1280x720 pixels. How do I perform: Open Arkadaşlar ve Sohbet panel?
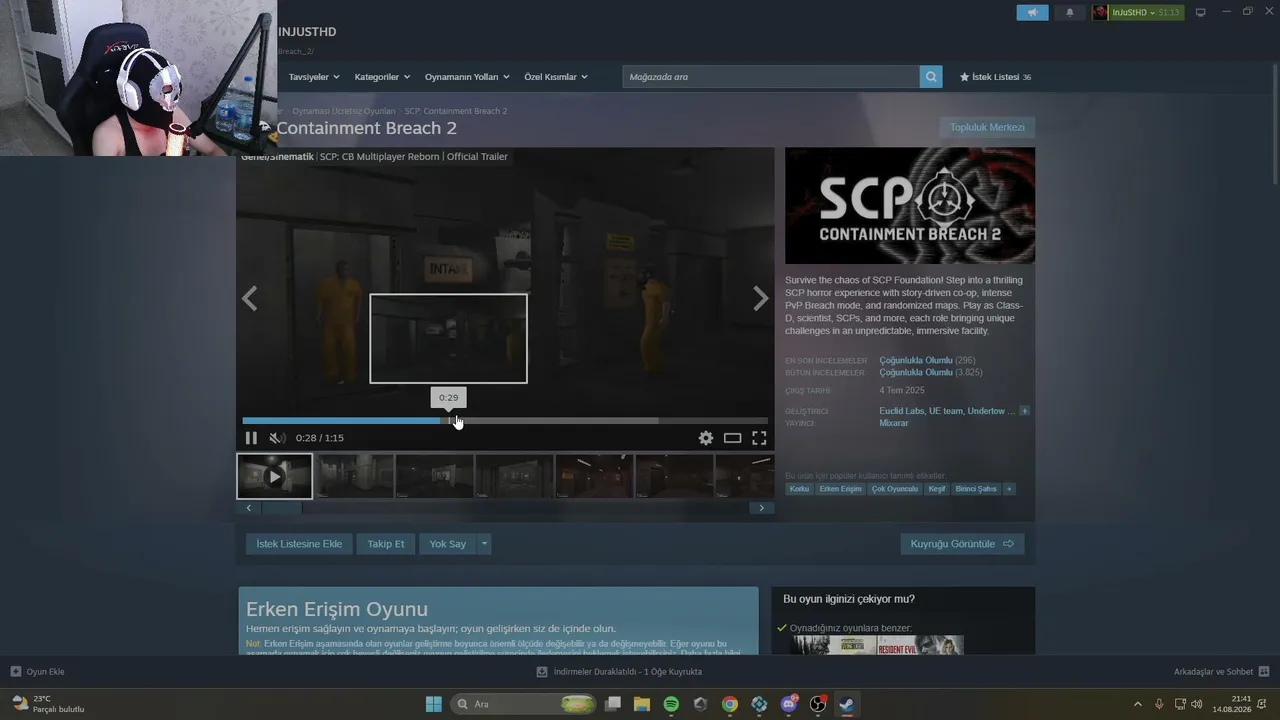point(1221,672)
